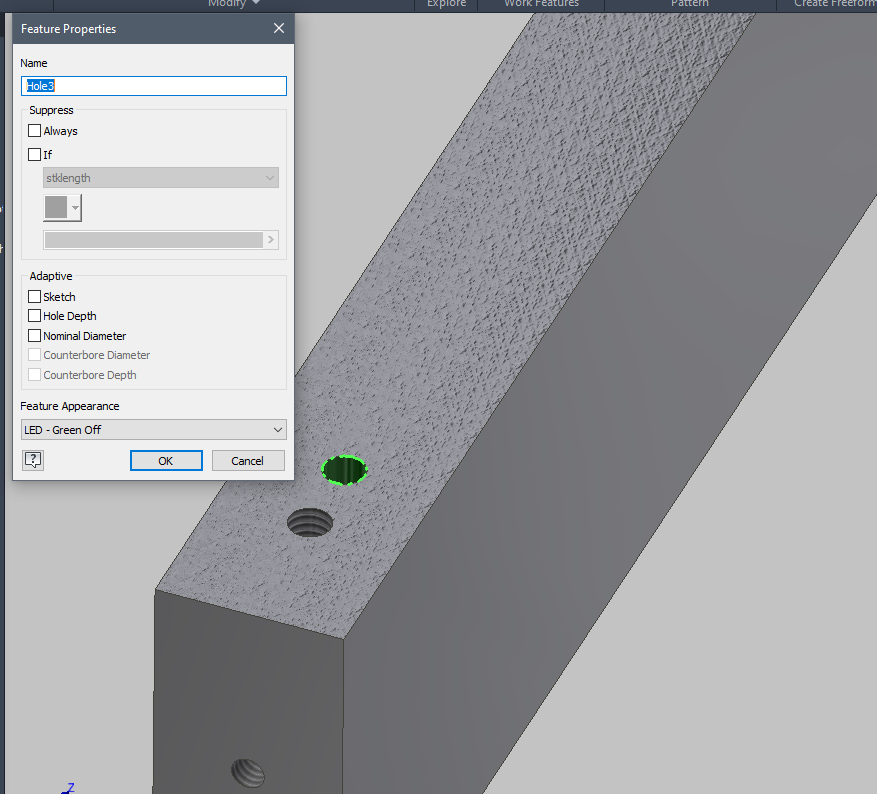Check the Sketch adaptive checkbox
Image resolution: width=877 pixels, height=794 pixels.
(x=34, y=296)
